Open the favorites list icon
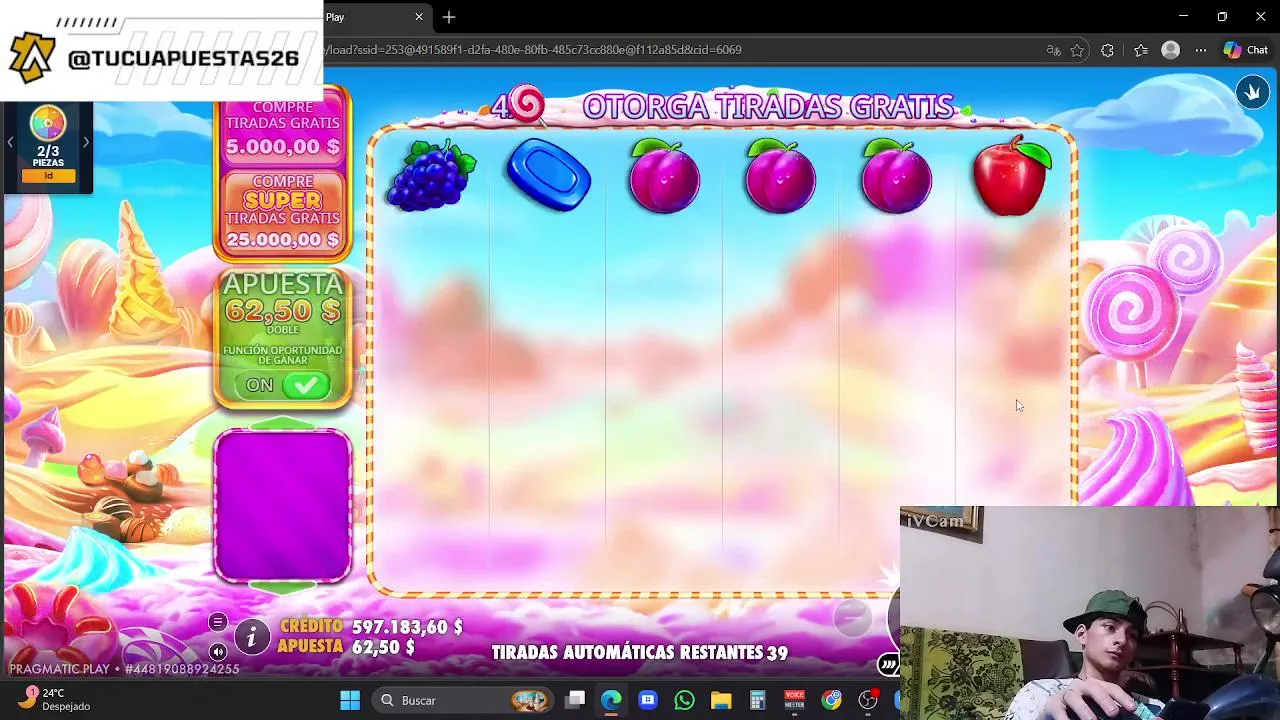1280x720 pixels. pos(1140,50)
